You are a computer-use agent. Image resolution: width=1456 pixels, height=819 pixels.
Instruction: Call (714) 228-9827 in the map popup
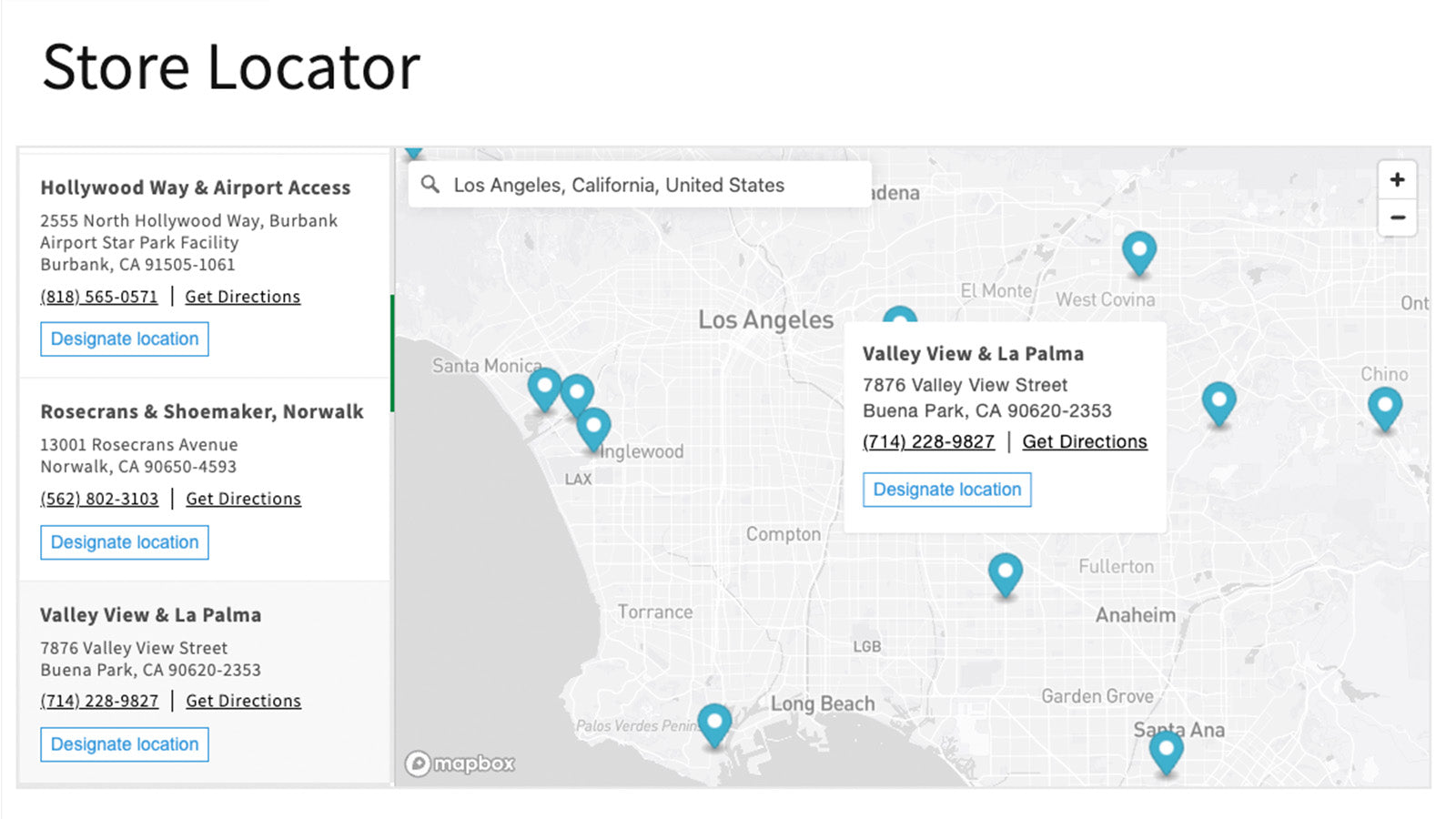click(928, 441)
